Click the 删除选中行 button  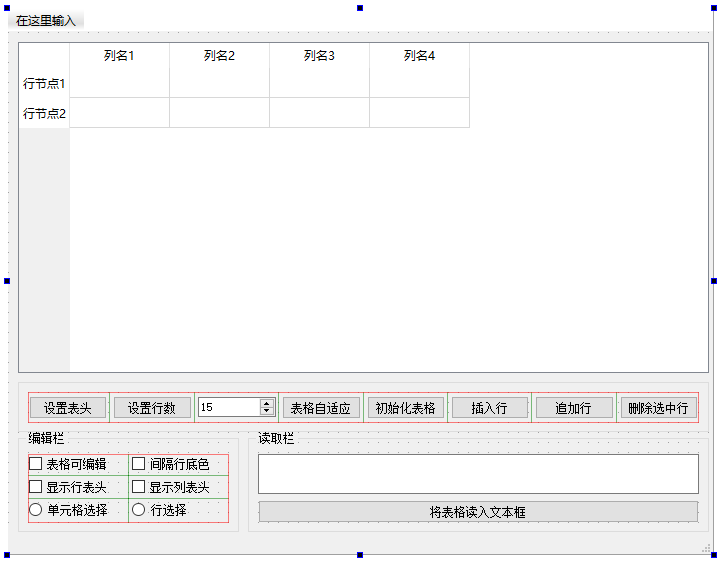coord(658,408)
